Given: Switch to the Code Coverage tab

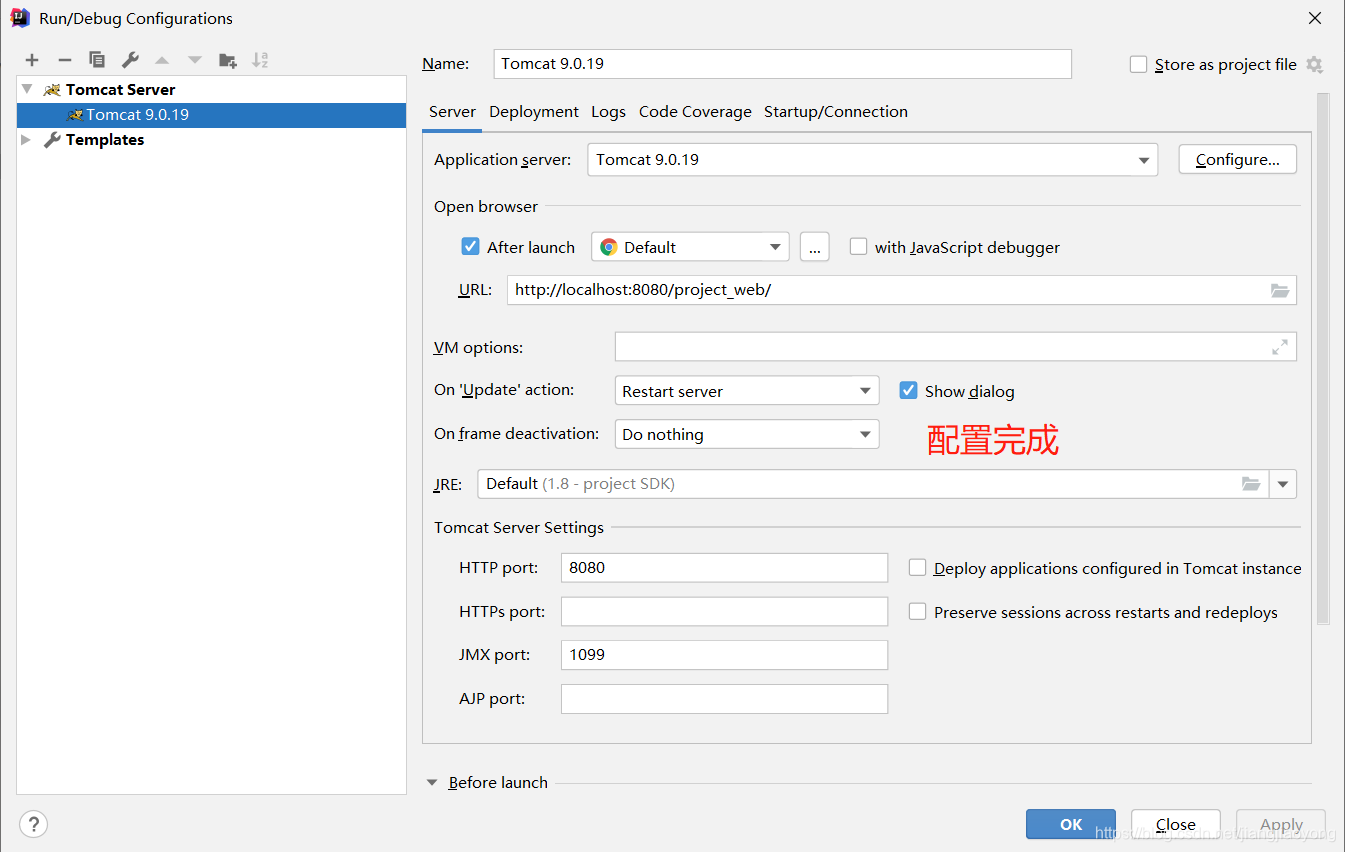Looking at the screenshot, I should 695,112.
